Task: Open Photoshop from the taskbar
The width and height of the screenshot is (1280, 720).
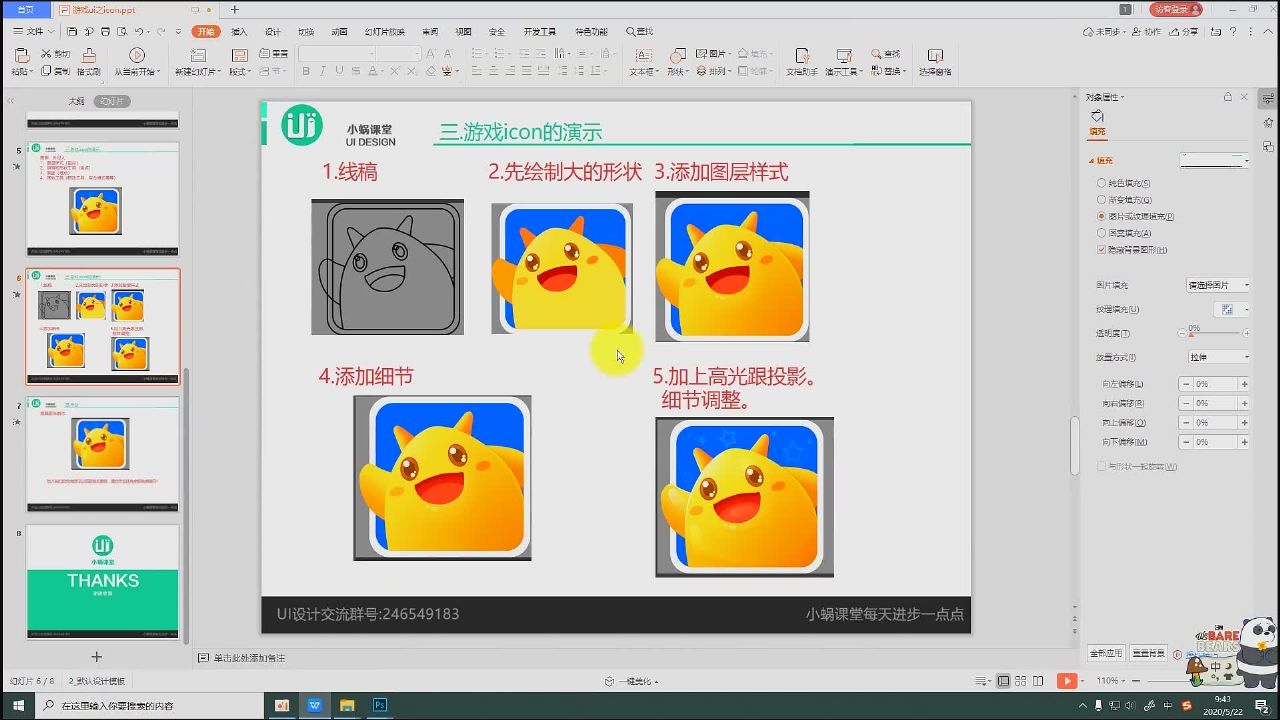Action: click(x=380, y=705)
